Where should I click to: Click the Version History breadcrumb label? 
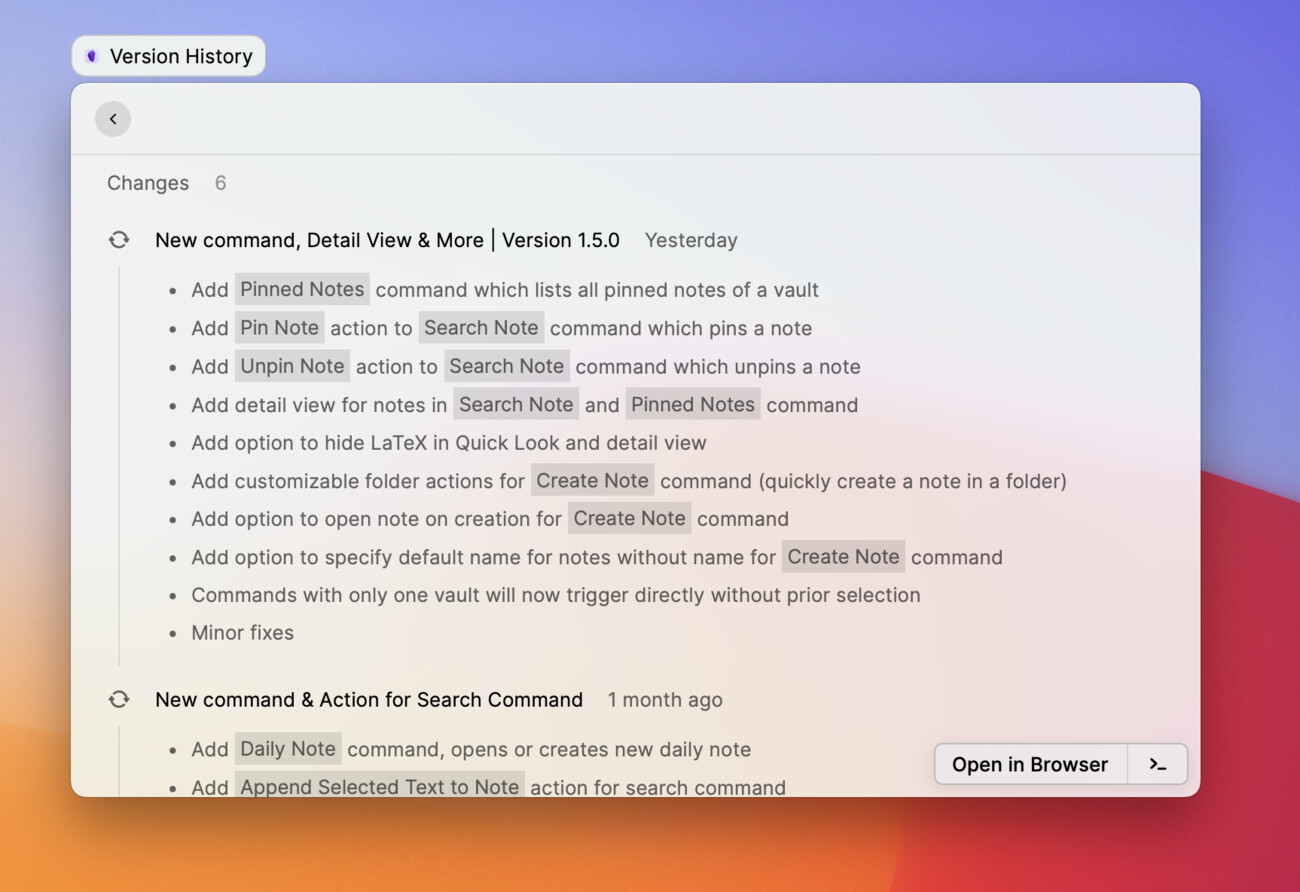click(x=180, y=56)
